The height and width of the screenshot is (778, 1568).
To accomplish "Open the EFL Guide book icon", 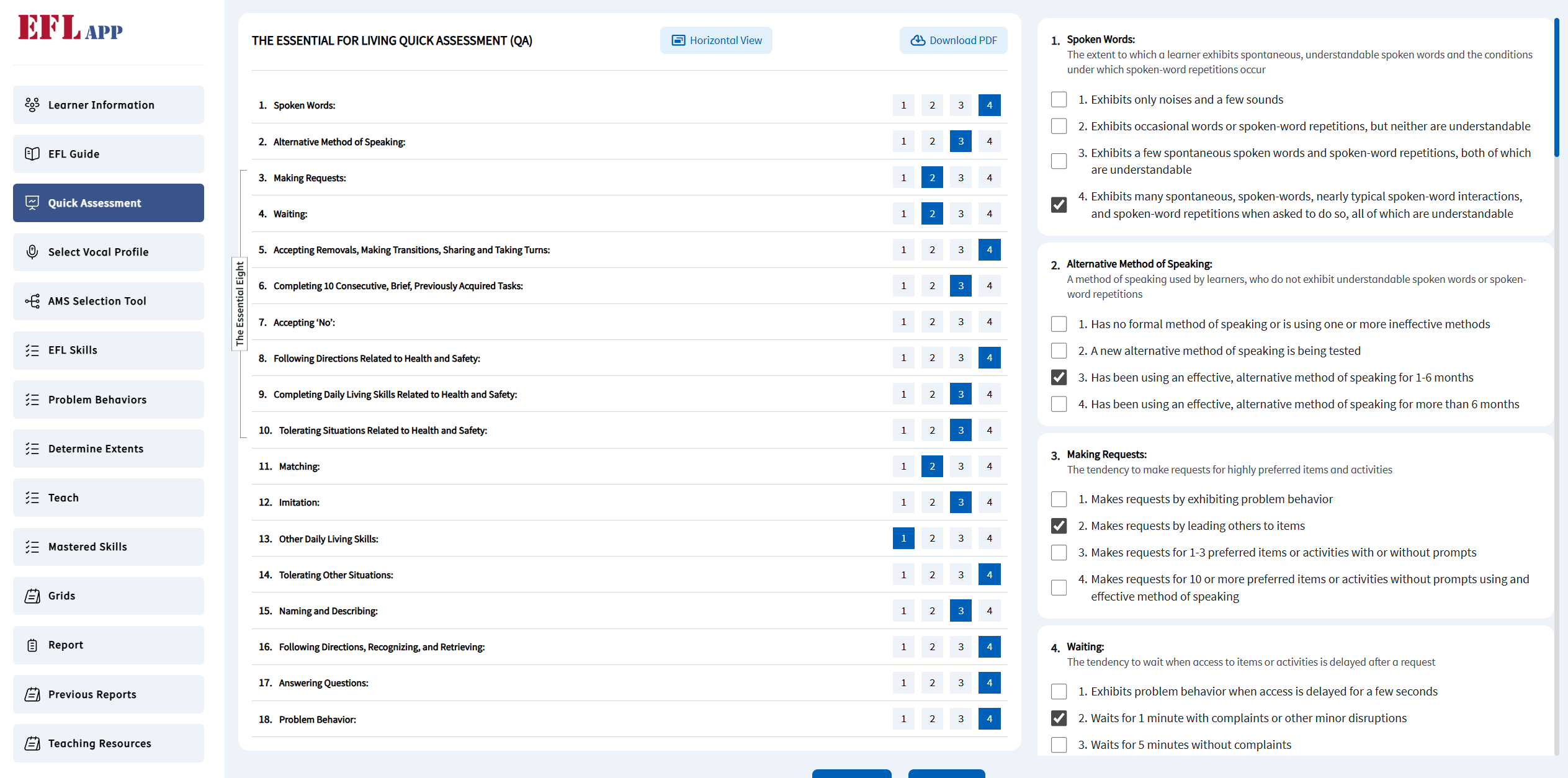I will click(x=32, y=154).
